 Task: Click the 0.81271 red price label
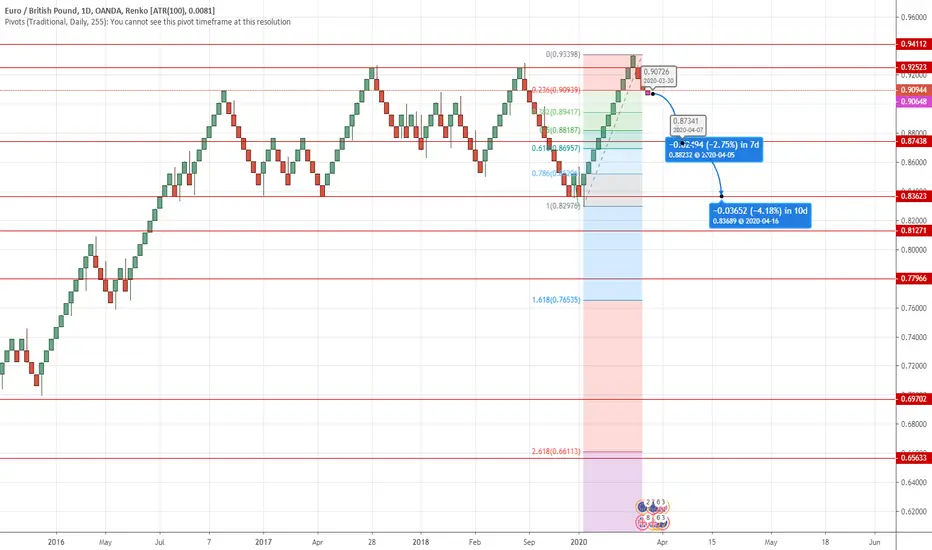tap(914, 231)
